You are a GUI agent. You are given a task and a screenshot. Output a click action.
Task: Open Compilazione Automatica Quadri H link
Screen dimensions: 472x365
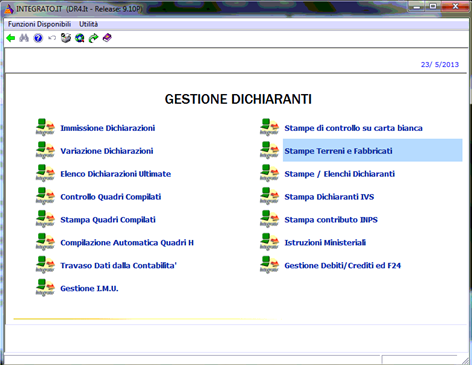point(127,243)
